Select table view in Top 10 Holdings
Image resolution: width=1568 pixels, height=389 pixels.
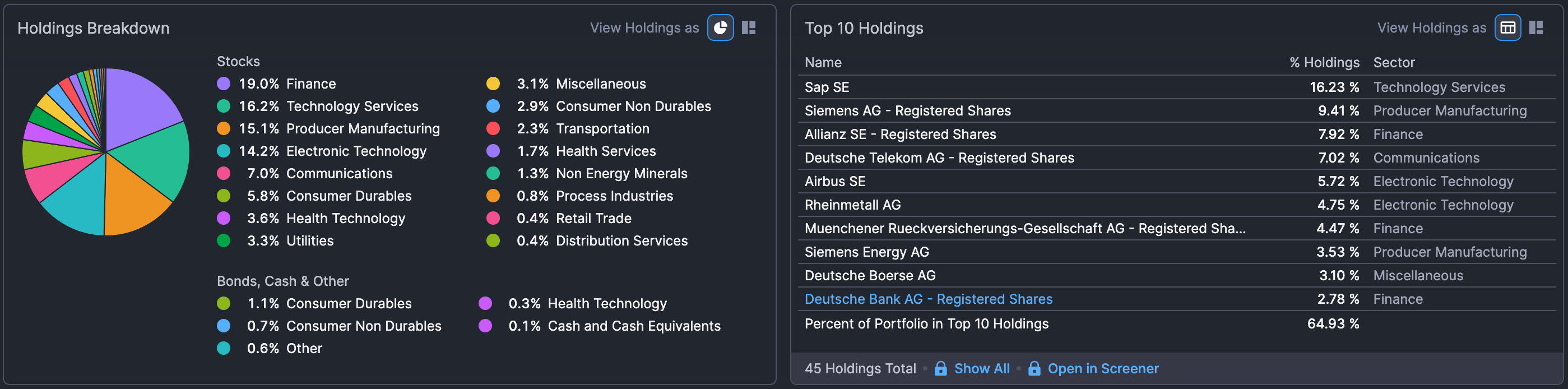pyautogui.click(x=1507, y=27)
